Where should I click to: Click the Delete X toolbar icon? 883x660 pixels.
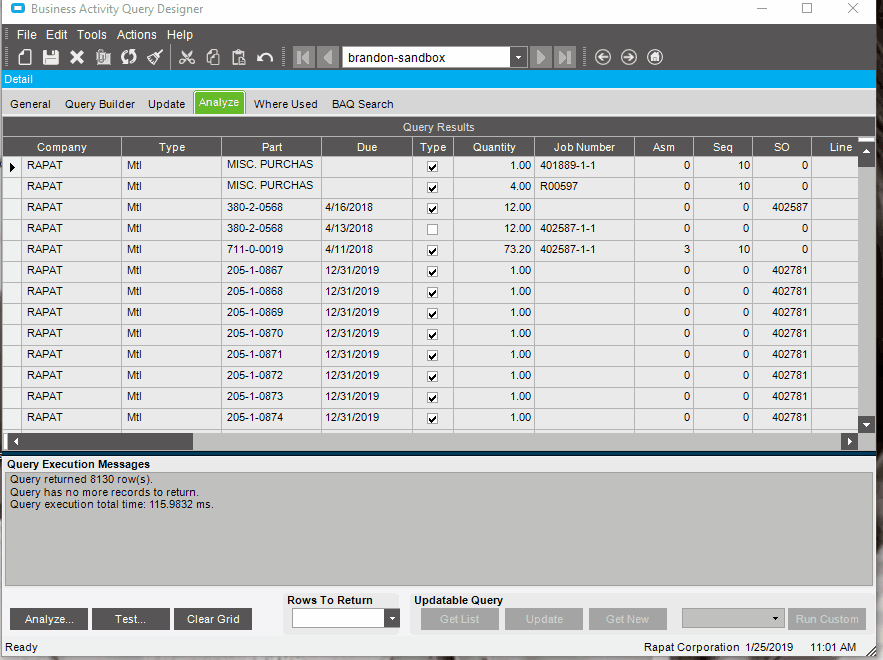tap(77, 57)
